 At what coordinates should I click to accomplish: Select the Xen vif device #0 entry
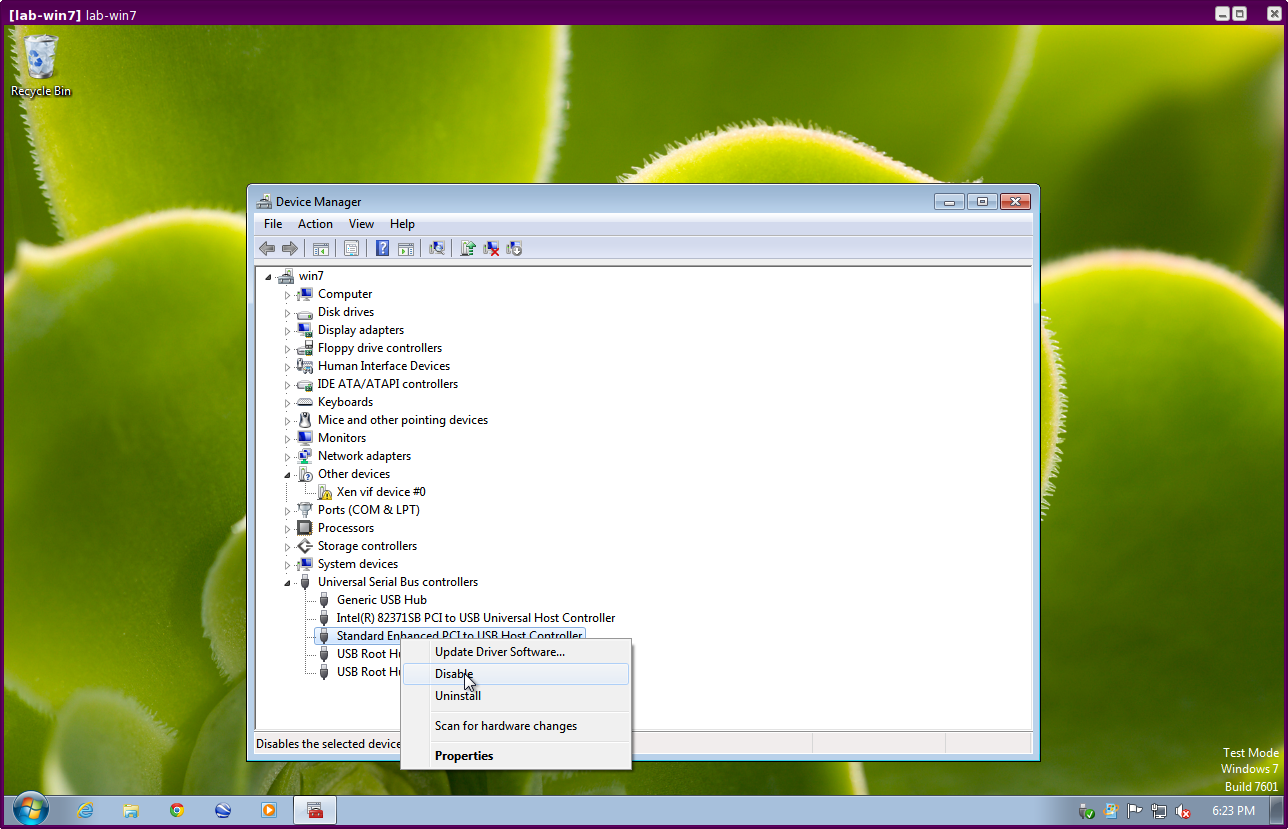tap(380, 491)
